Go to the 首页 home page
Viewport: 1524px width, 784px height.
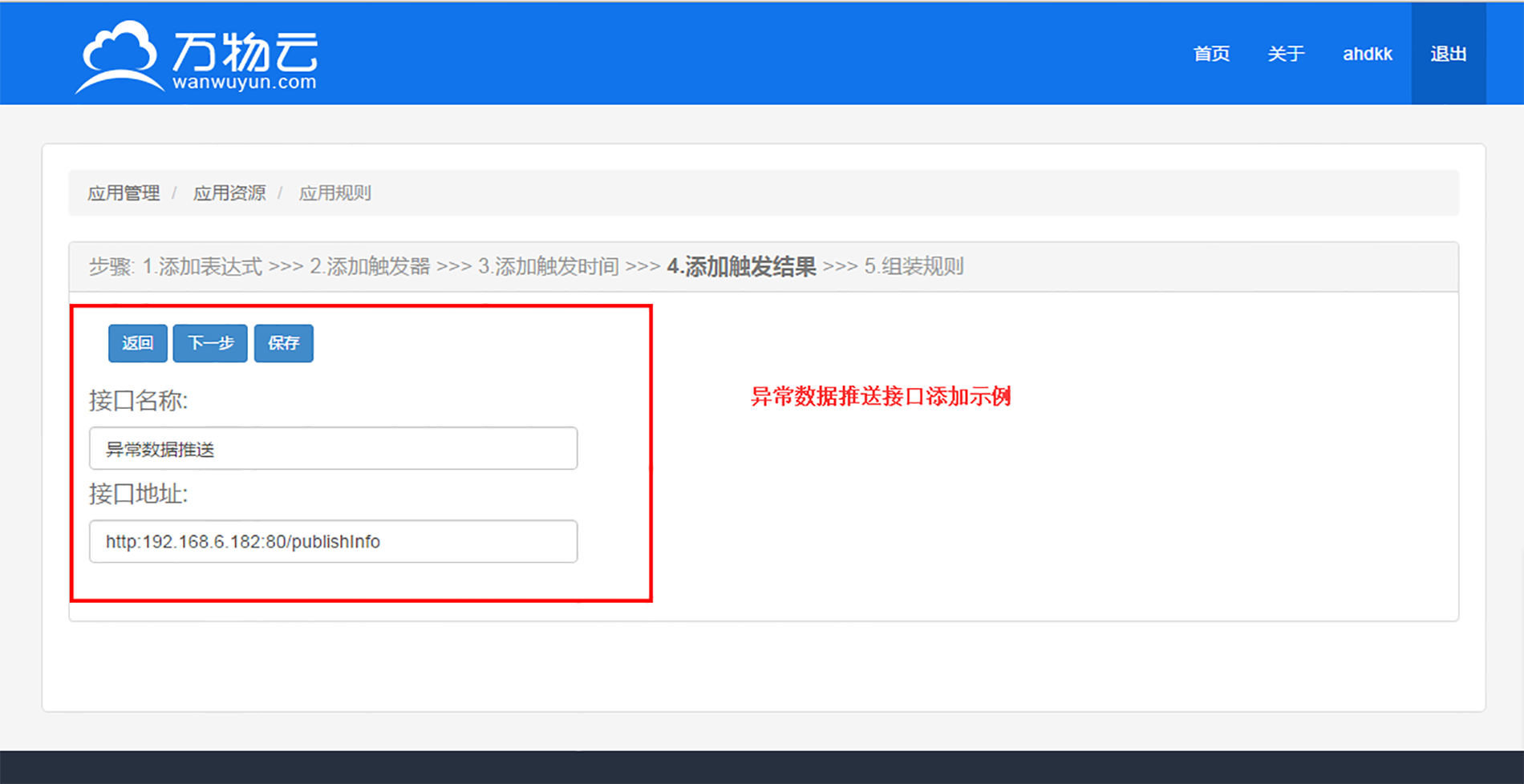pyautogui.click(x=1211, y=54)
